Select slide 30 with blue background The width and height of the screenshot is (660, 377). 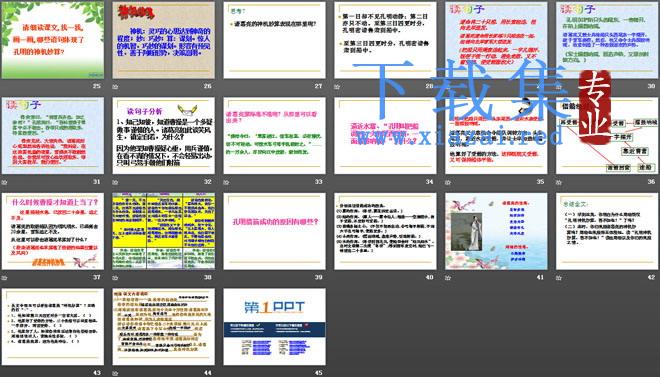607,40
